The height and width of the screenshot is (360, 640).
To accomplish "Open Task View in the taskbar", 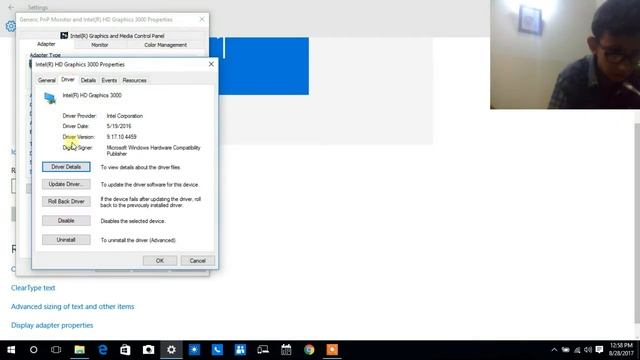I will coord(56,350).
